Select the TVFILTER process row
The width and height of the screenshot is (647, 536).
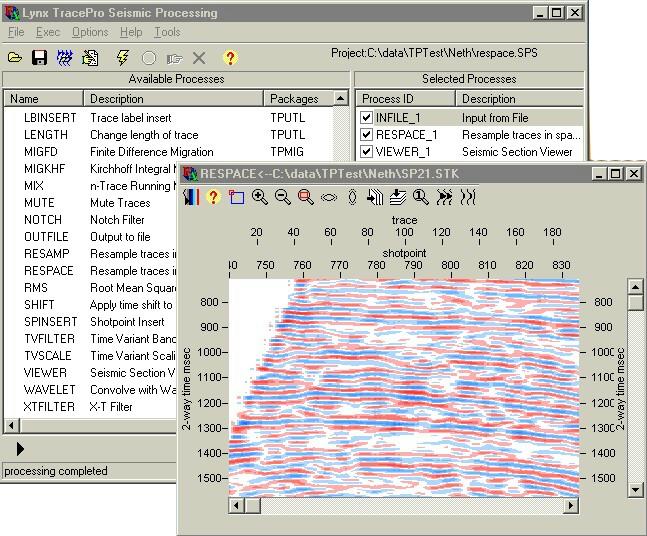91,338
